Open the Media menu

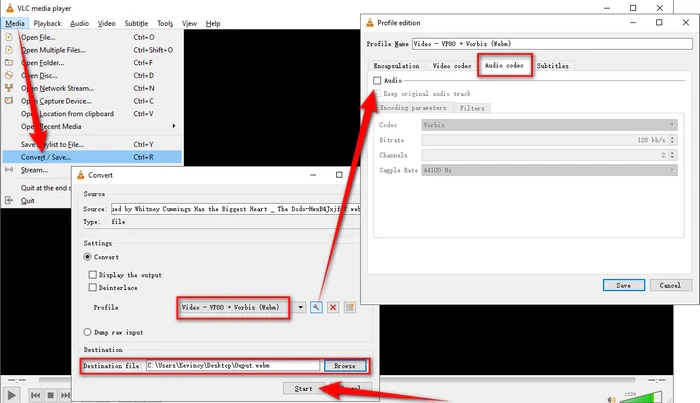(15, 23)
